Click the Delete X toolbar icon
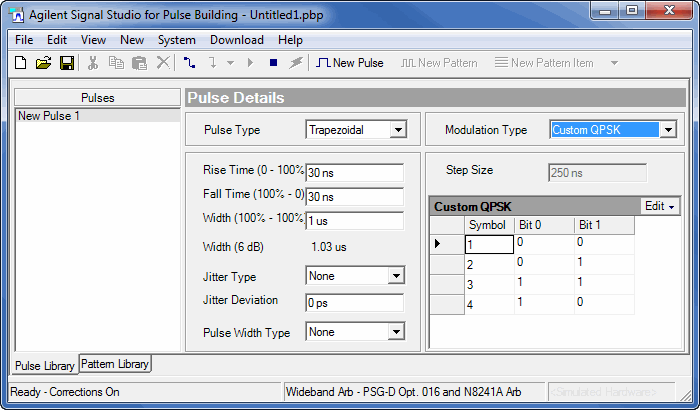The width and height of the screenshot is (700, 410). 163,63
